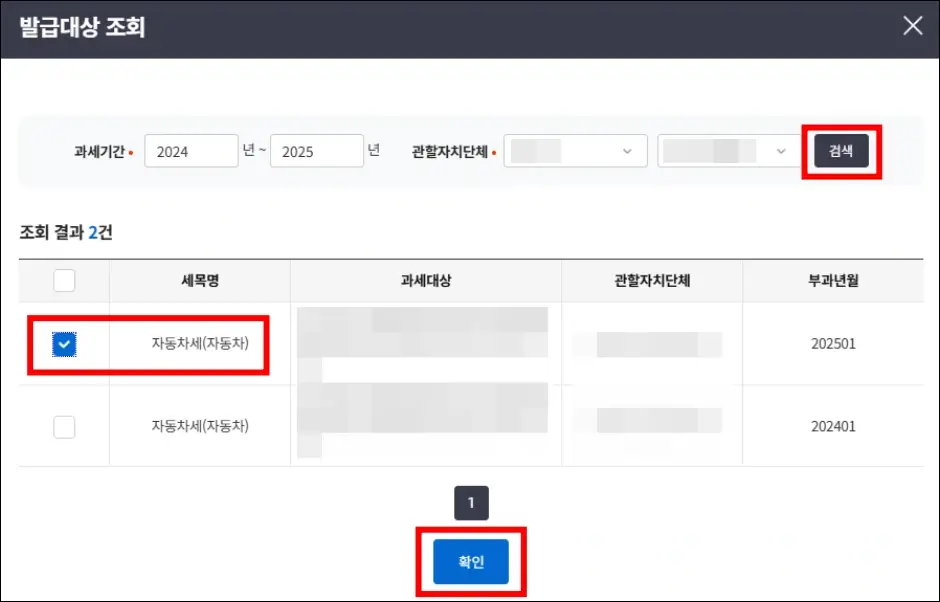Click the 관할자치단체 column header
Screen dimensions: 940x602
pyautogui.click(x=652, y=280)
